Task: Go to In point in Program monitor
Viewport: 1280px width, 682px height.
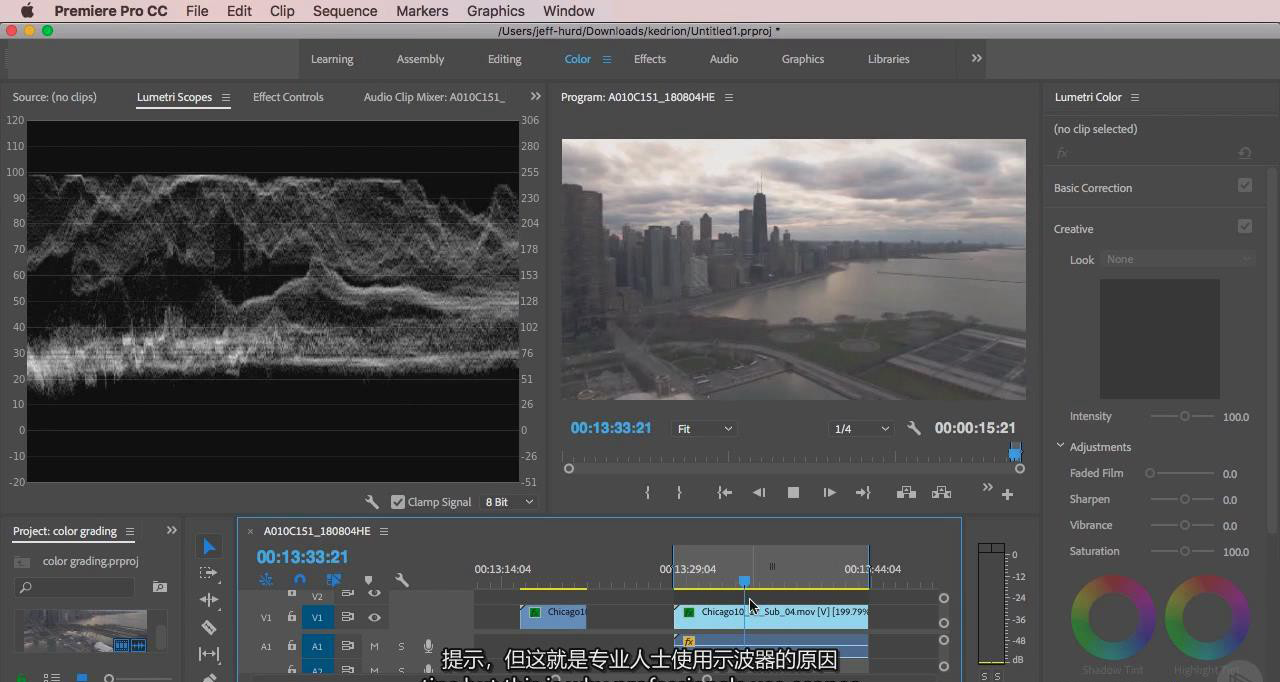Action: coord(725,493)
